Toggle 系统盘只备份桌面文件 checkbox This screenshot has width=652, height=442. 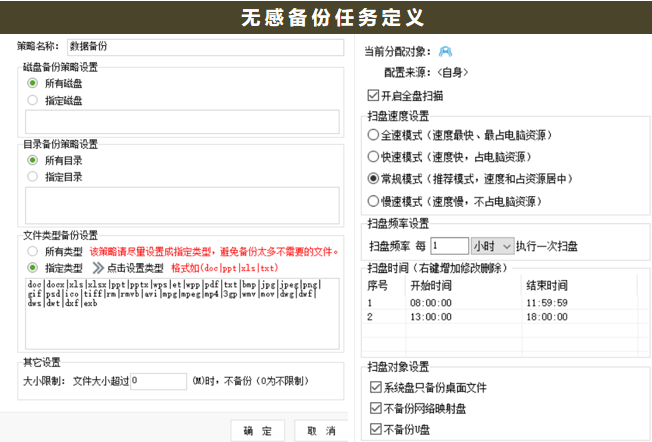375,388
